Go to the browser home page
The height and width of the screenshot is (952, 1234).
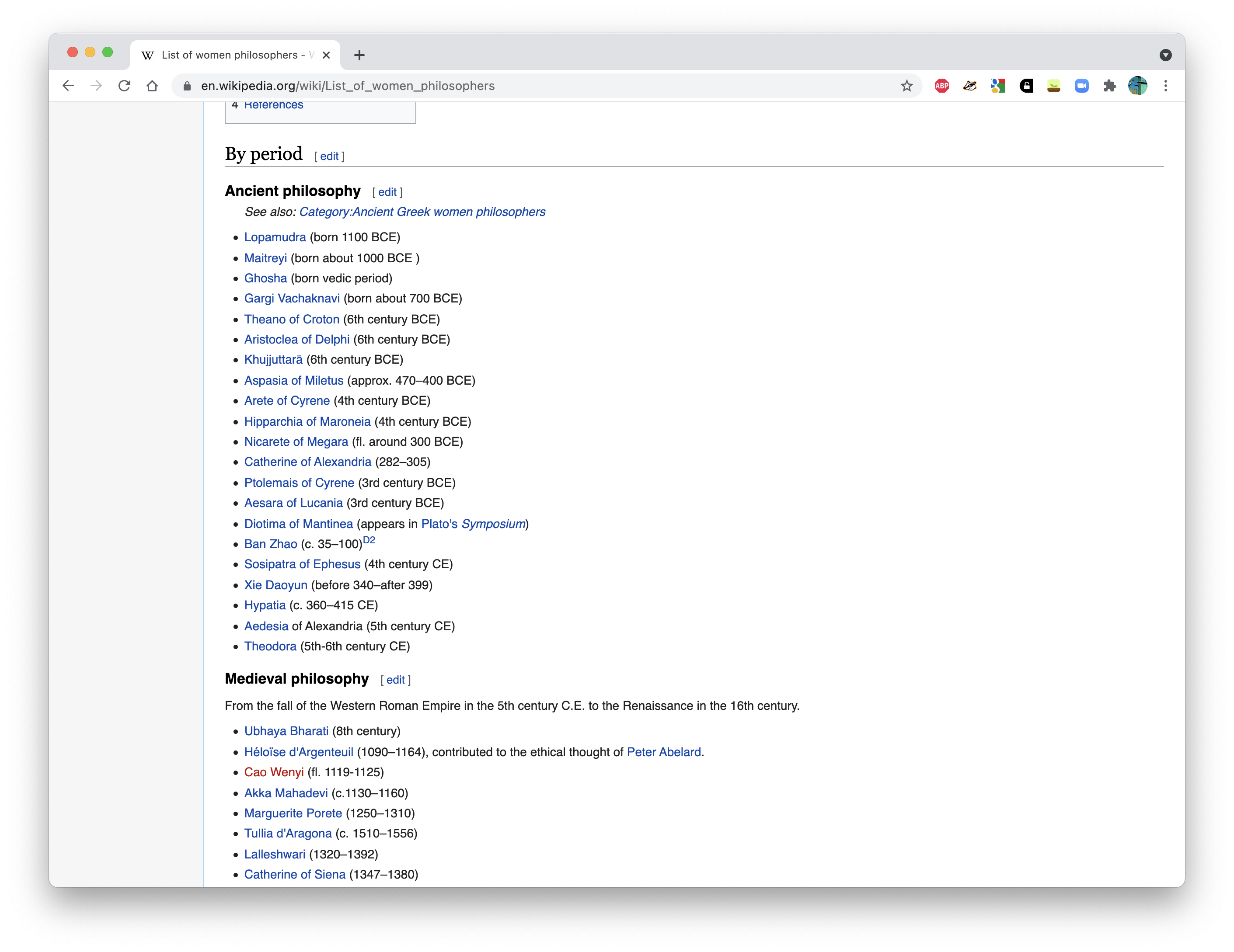[x=152, y=86]
